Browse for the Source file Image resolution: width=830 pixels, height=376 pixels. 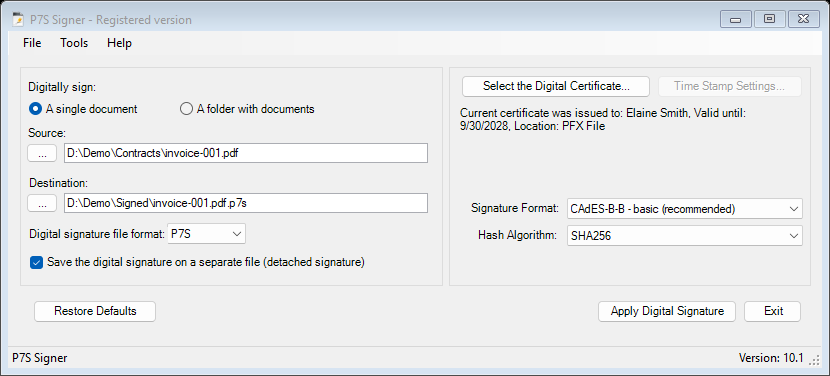point(42,153)
